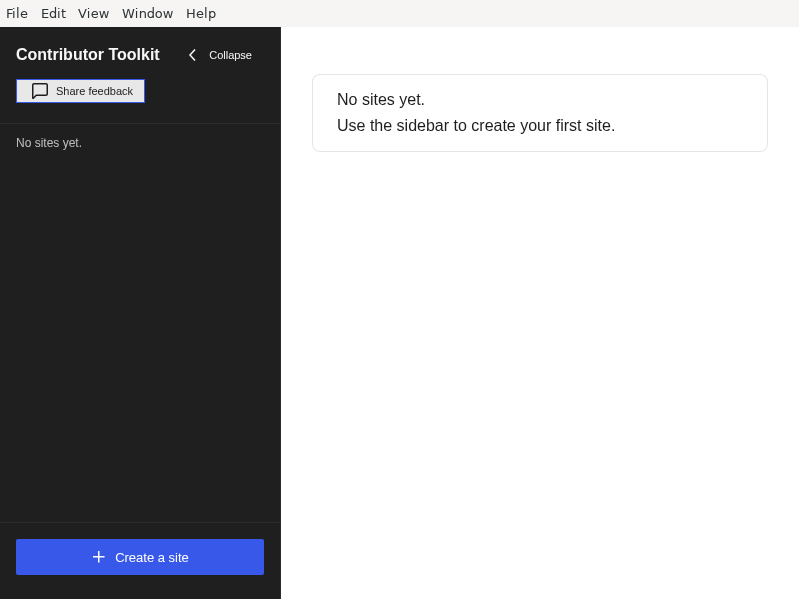Viewport: 799px width, 599px height.
Task: Click the Share feedback button
Action: click(81, 91)
